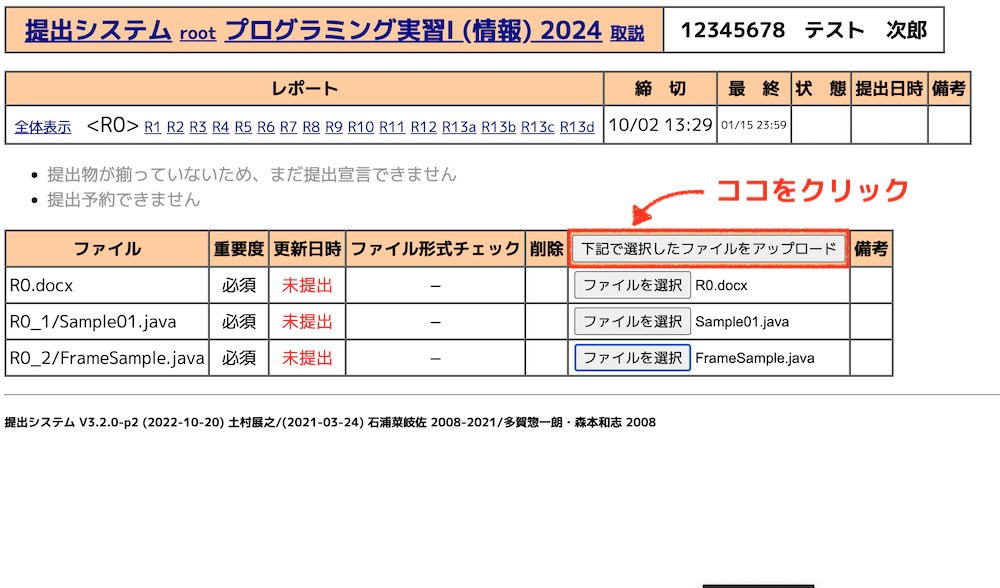Choose file for R0_2/FrameSample.java row
1000x588 pixels.
632,357
